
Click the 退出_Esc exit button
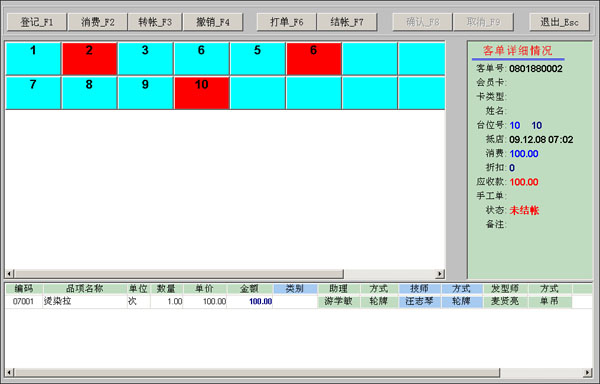[559, 22]
